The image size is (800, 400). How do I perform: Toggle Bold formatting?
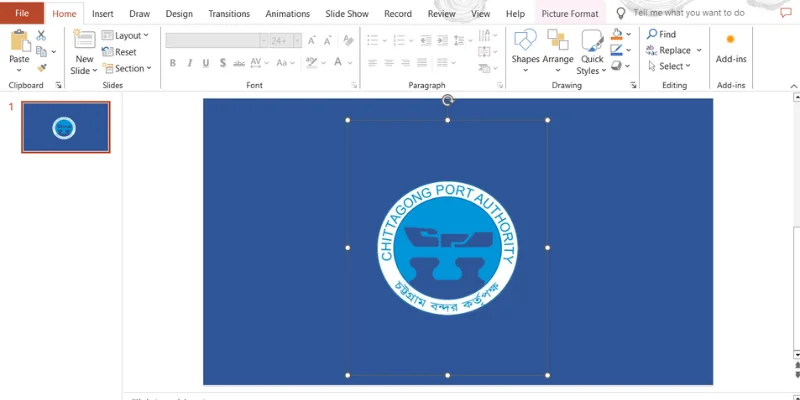pyautogui.click(x=172, y=63)
